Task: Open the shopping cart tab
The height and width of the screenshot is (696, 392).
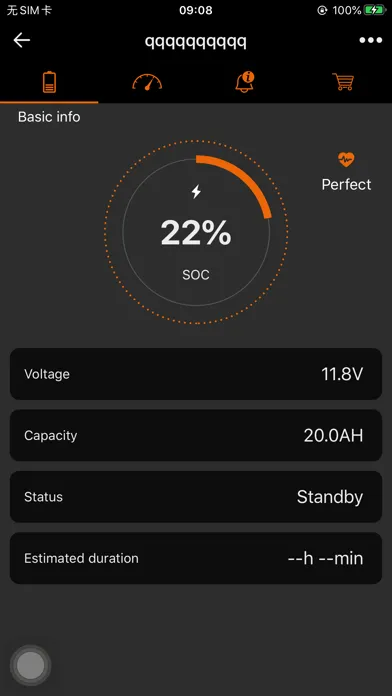Action: pyautogui.click(x=343, y=82)
